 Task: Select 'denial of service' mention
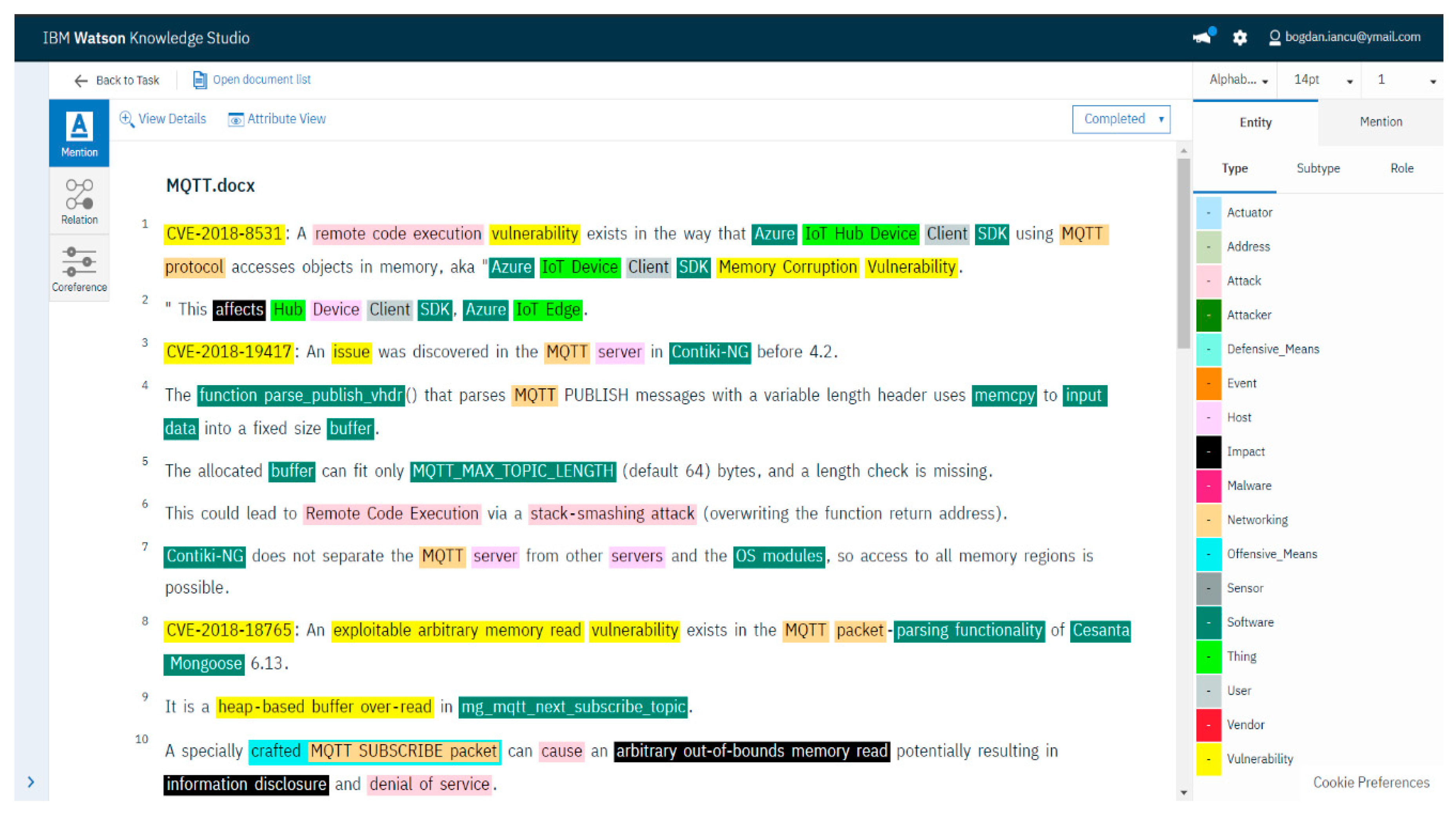pos(429,784)
